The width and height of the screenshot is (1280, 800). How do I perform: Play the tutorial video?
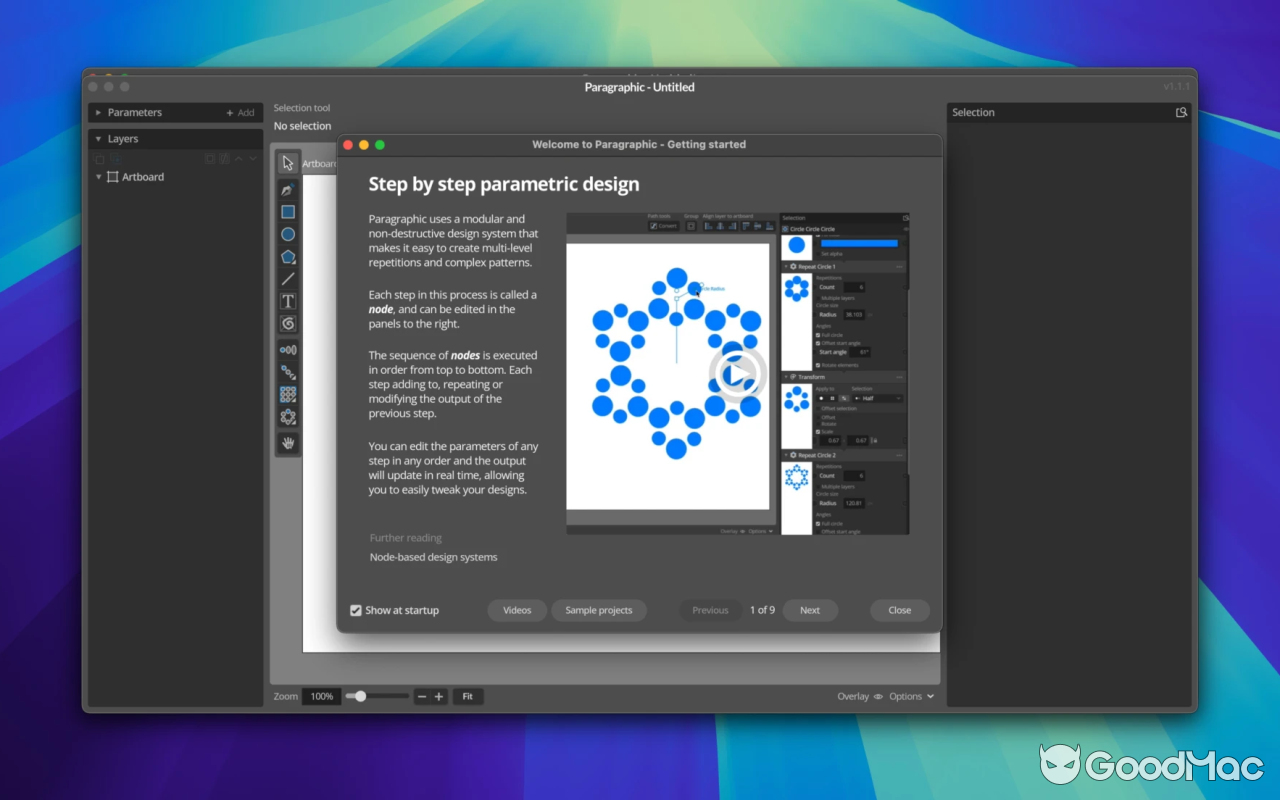click(x=739, y=372)
